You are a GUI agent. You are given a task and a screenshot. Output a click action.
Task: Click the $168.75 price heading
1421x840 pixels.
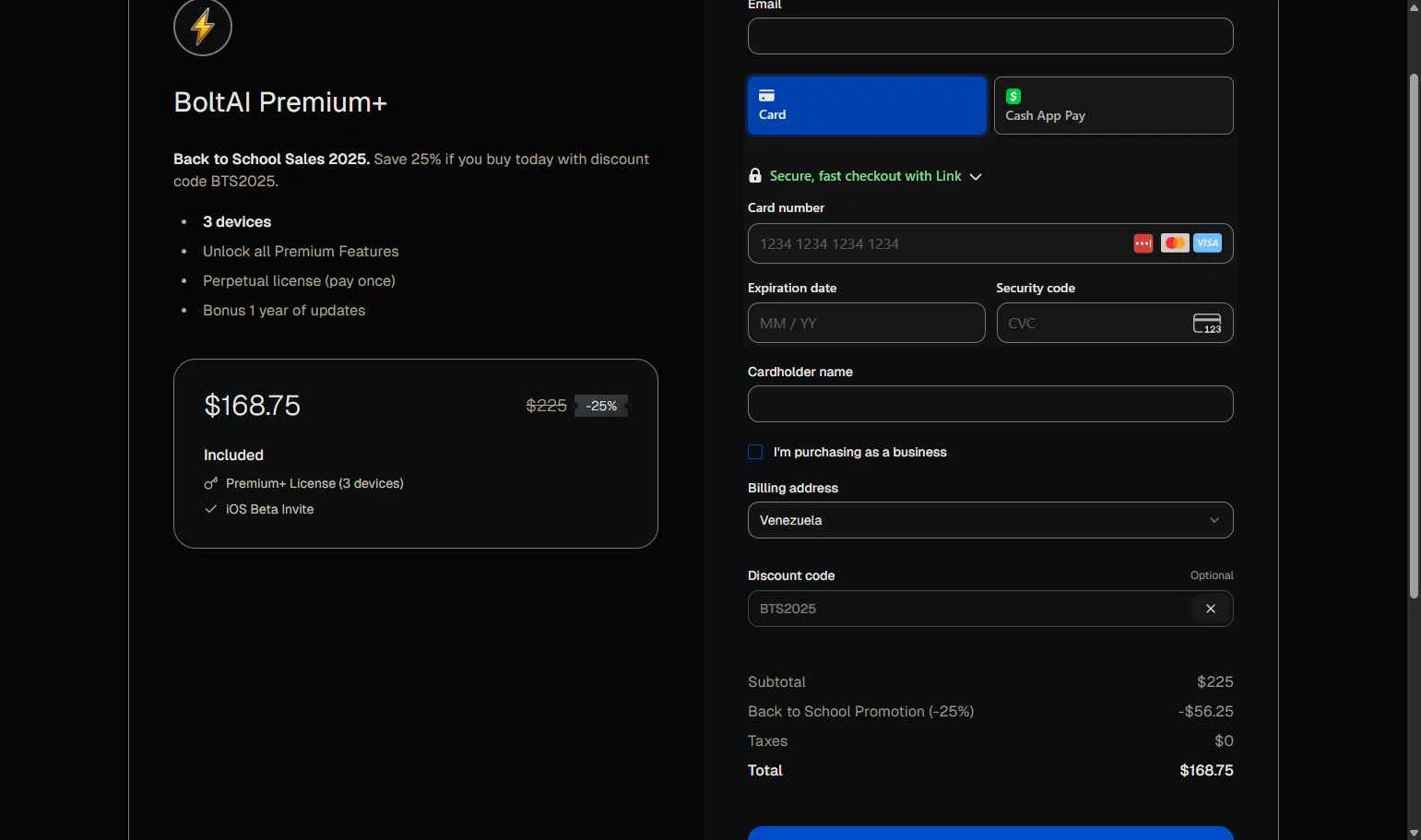click(252, 406)
